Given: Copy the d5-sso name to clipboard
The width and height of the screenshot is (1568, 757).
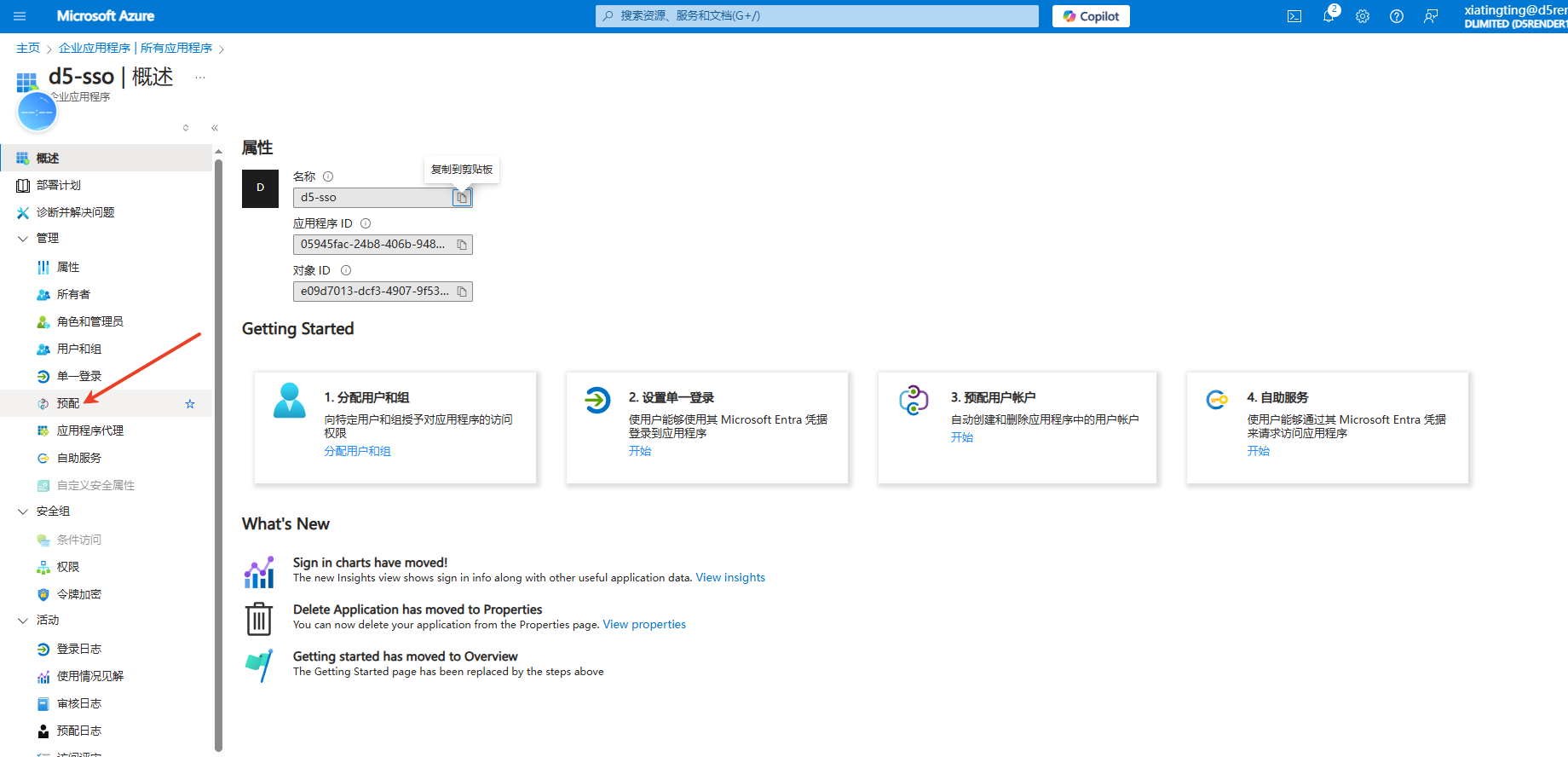Looking at the screenshot, I should point(461,197).
